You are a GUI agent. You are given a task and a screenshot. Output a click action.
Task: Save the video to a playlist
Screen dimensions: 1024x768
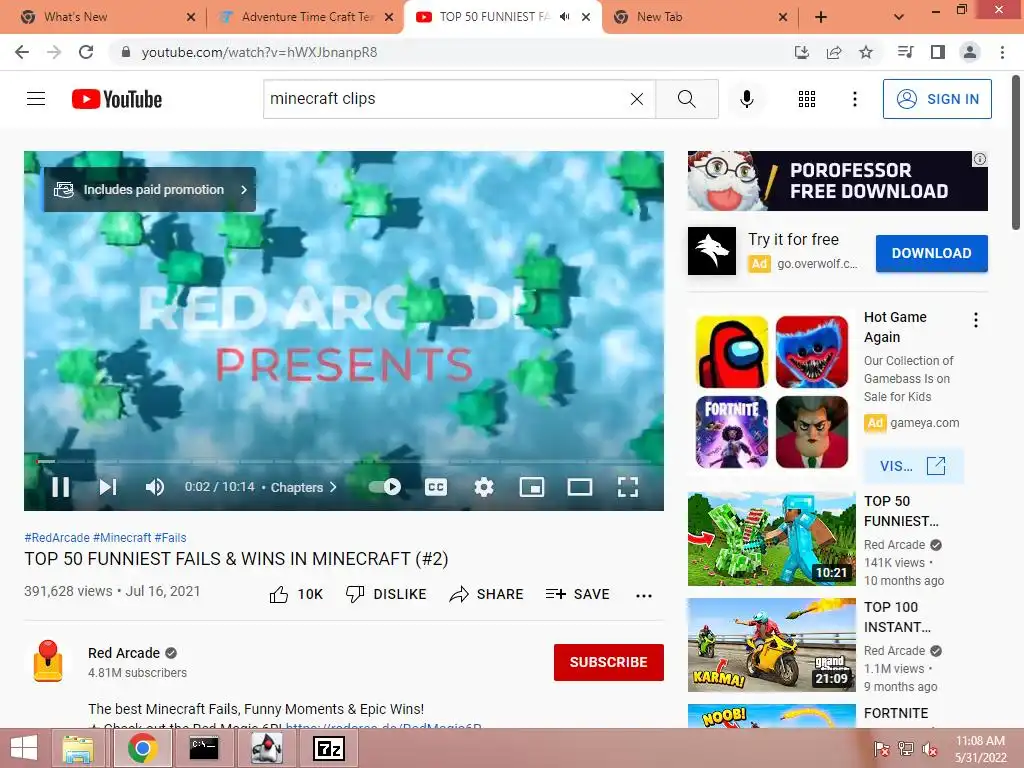(577, 594)
